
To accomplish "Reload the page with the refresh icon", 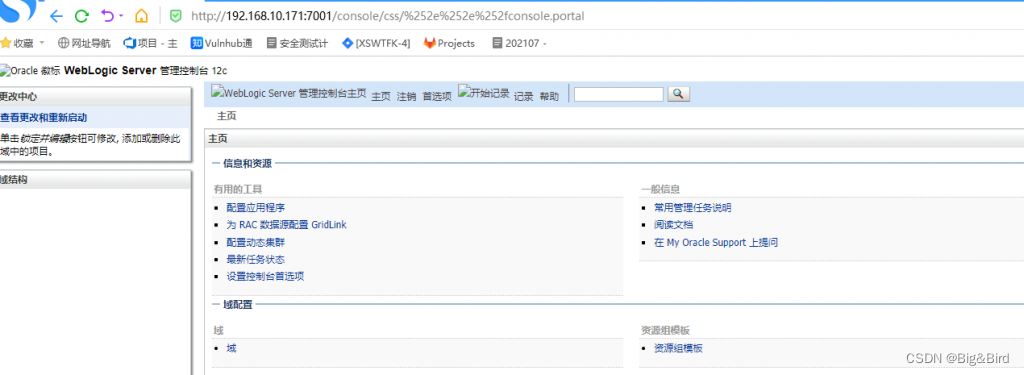I will point(81,16).
